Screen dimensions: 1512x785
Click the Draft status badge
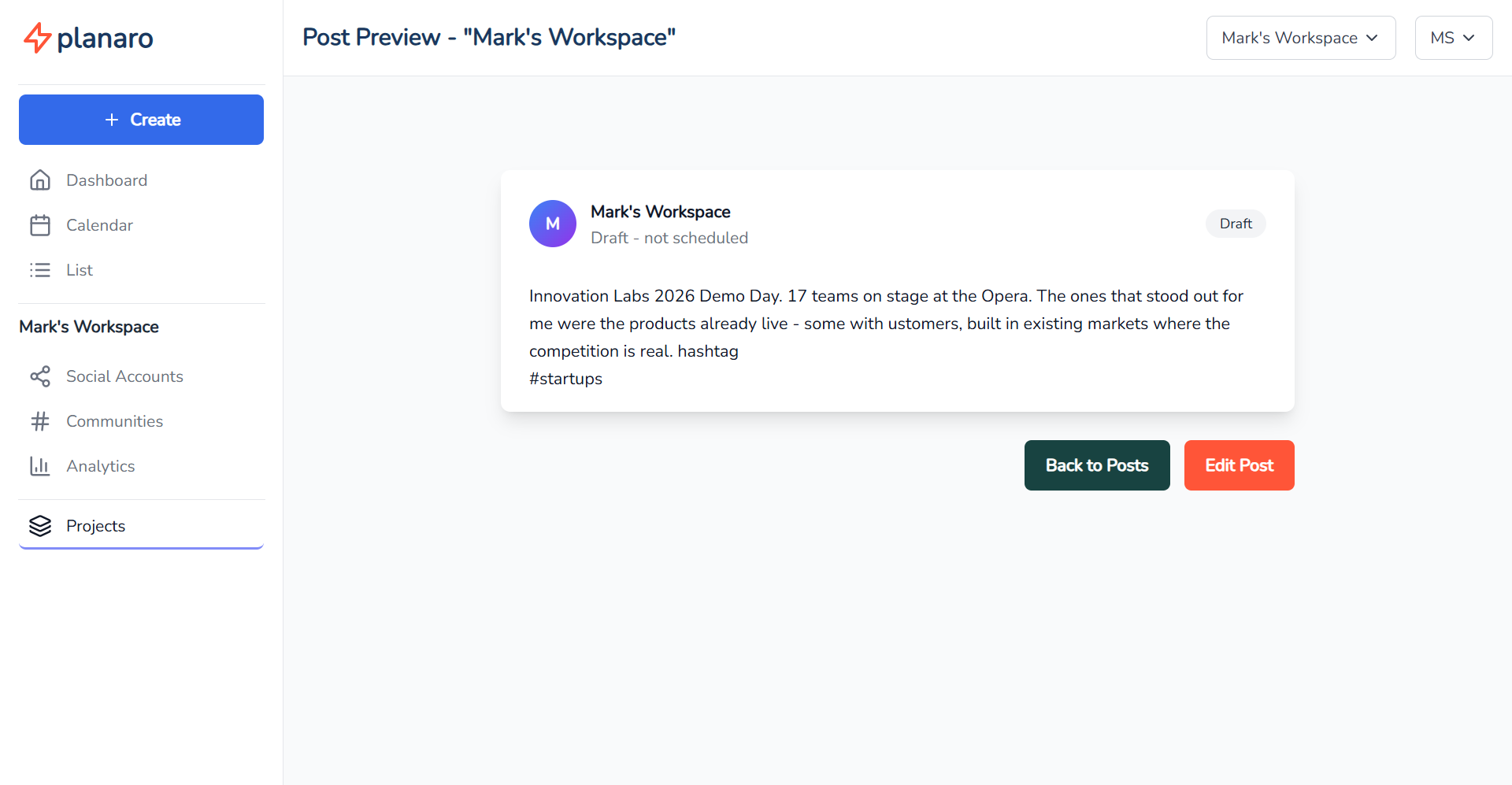[1236, 224]
